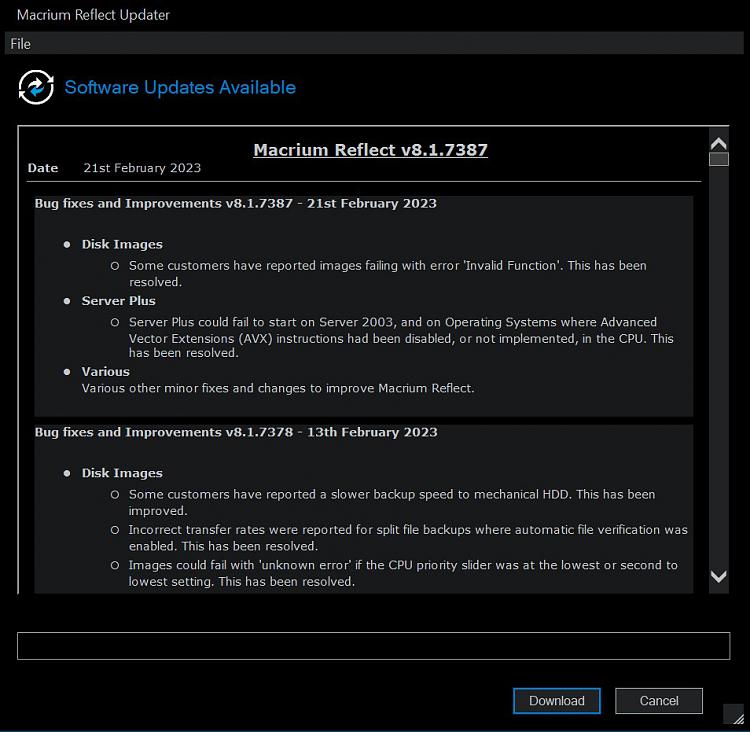Click 'Server Plus' bullet heading
This screenshot has height=732, width=750.
click(x=118, y=301)
